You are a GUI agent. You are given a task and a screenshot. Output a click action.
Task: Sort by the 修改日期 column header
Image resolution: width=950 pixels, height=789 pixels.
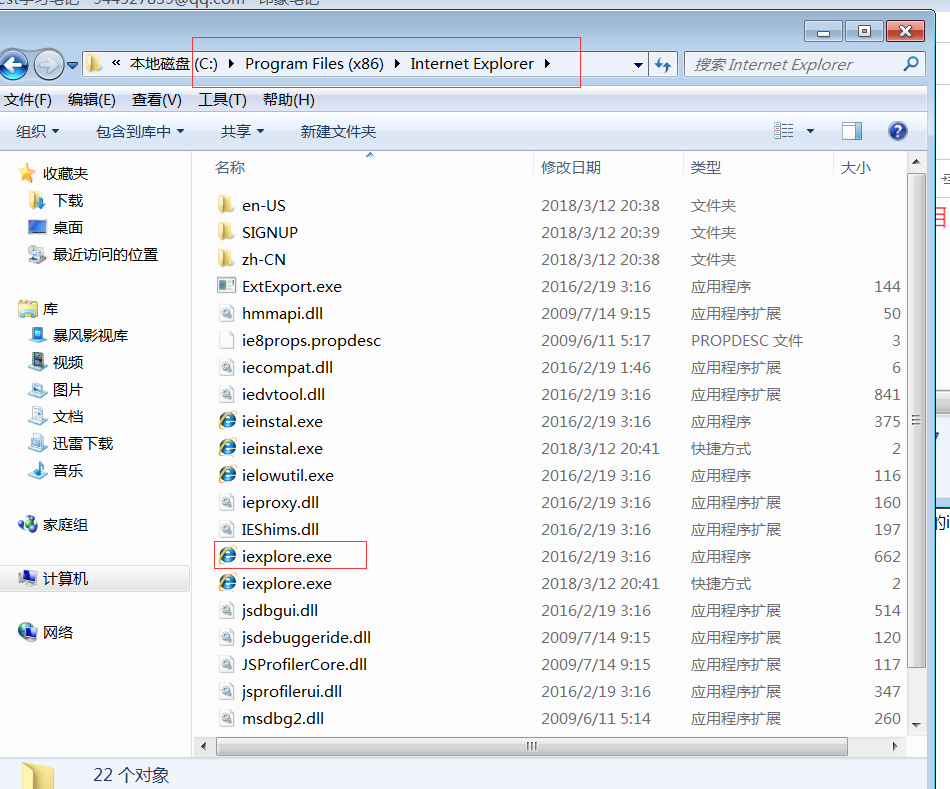click(x=571, y=167)
